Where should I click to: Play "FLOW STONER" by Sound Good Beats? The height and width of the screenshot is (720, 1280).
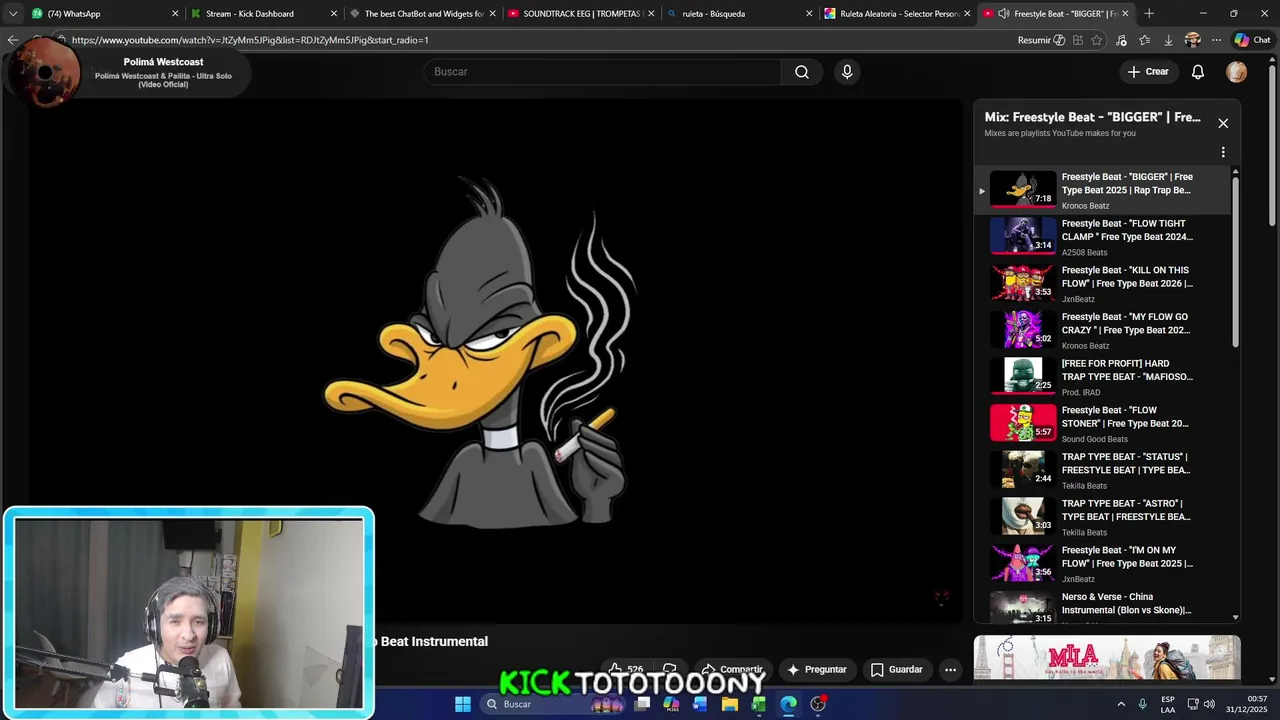point(1104,423)
